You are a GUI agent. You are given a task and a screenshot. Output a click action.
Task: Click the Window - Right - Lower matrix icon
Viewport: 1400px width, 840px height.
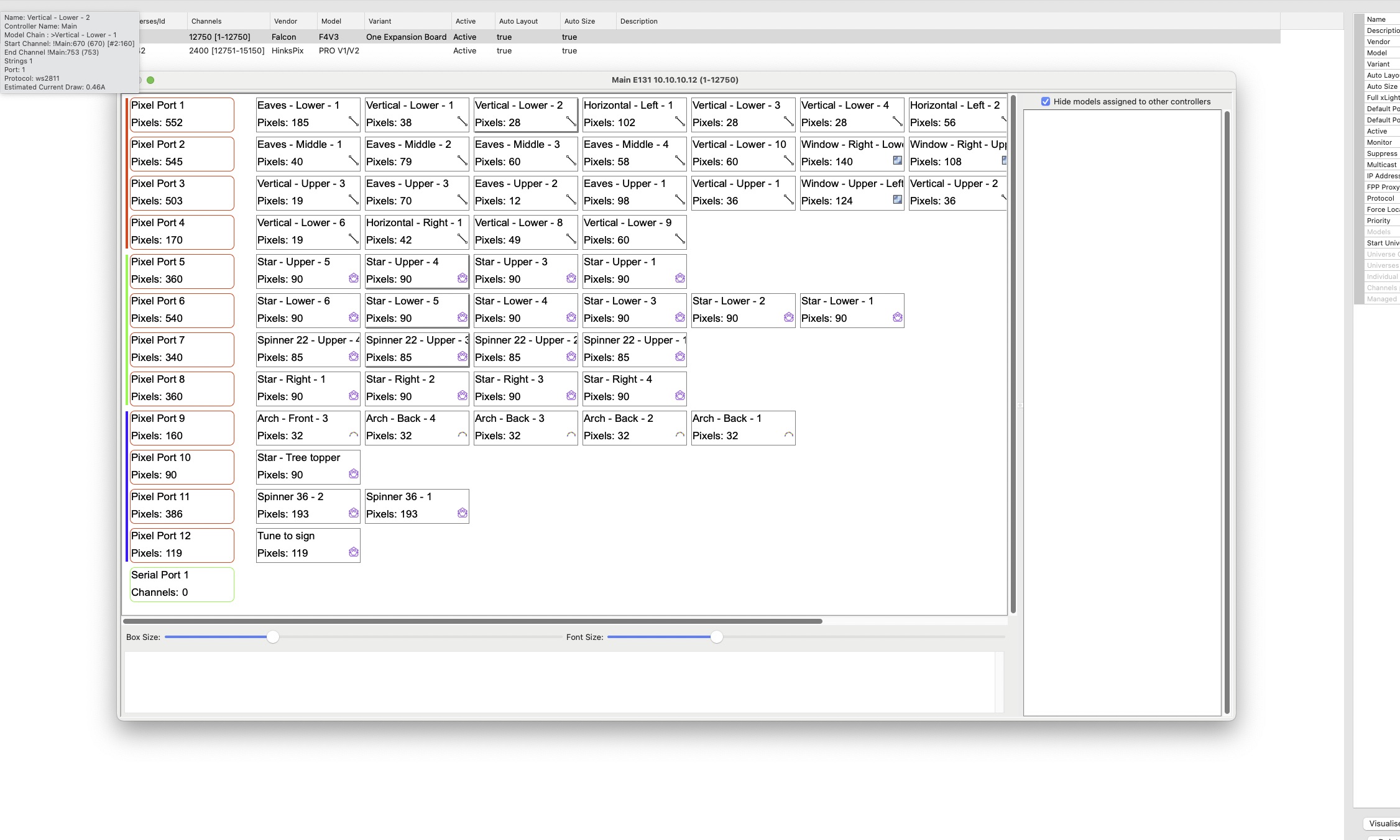[897, 160]
